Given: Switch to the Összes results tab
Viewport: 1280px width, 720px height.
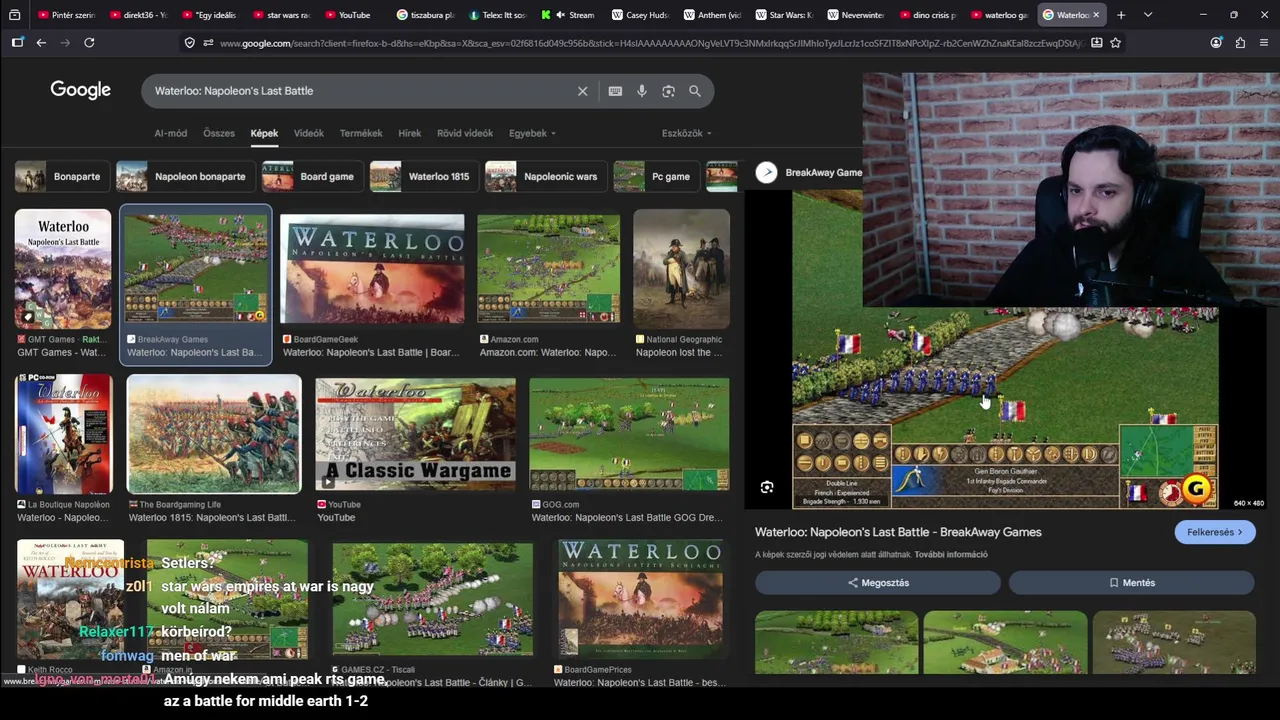Looking at the screenshot, I should pyautogui.click(x=219, y=133).
